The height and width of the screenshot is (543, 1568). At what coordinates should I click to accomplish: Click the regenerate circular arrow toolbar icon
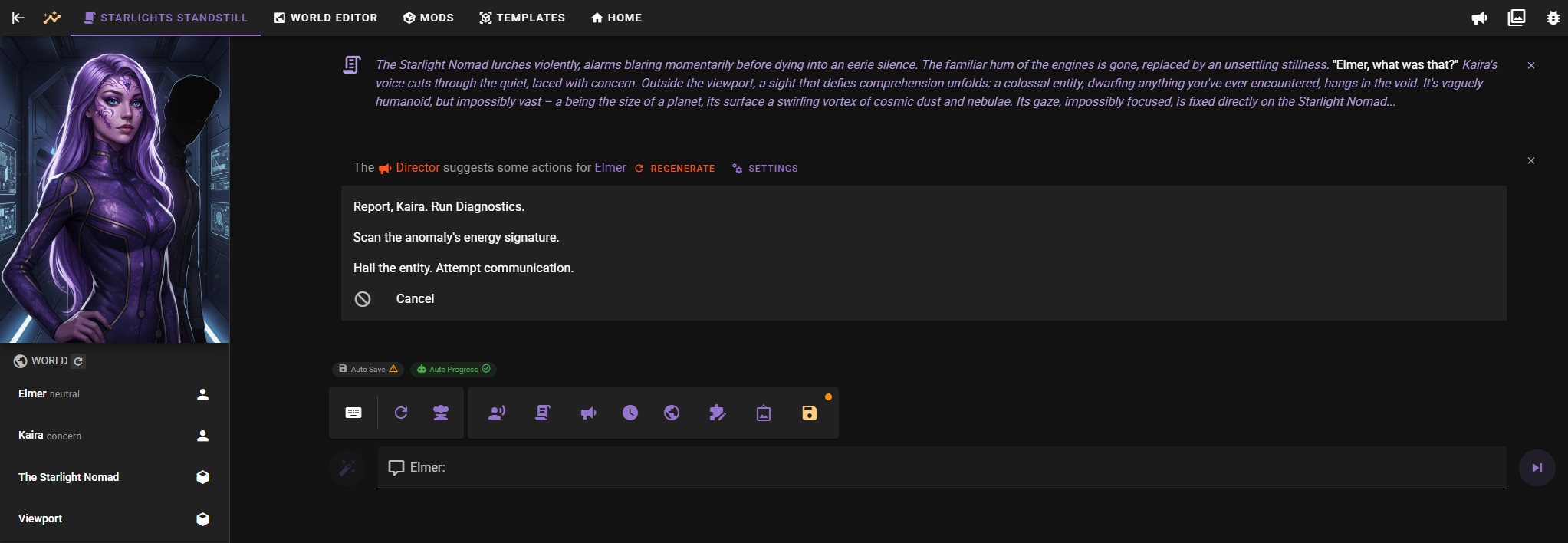coord(400,413)
